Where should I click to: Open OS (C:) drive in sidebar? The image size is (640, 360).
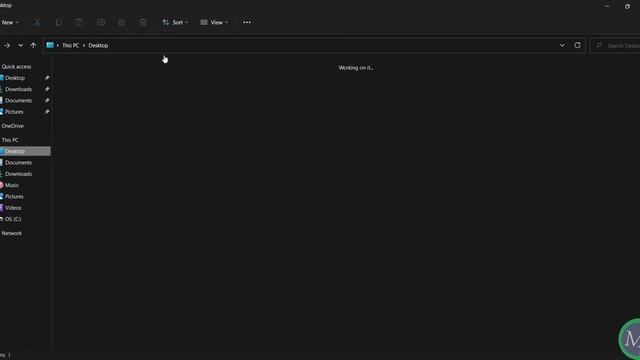coord(13,219)
